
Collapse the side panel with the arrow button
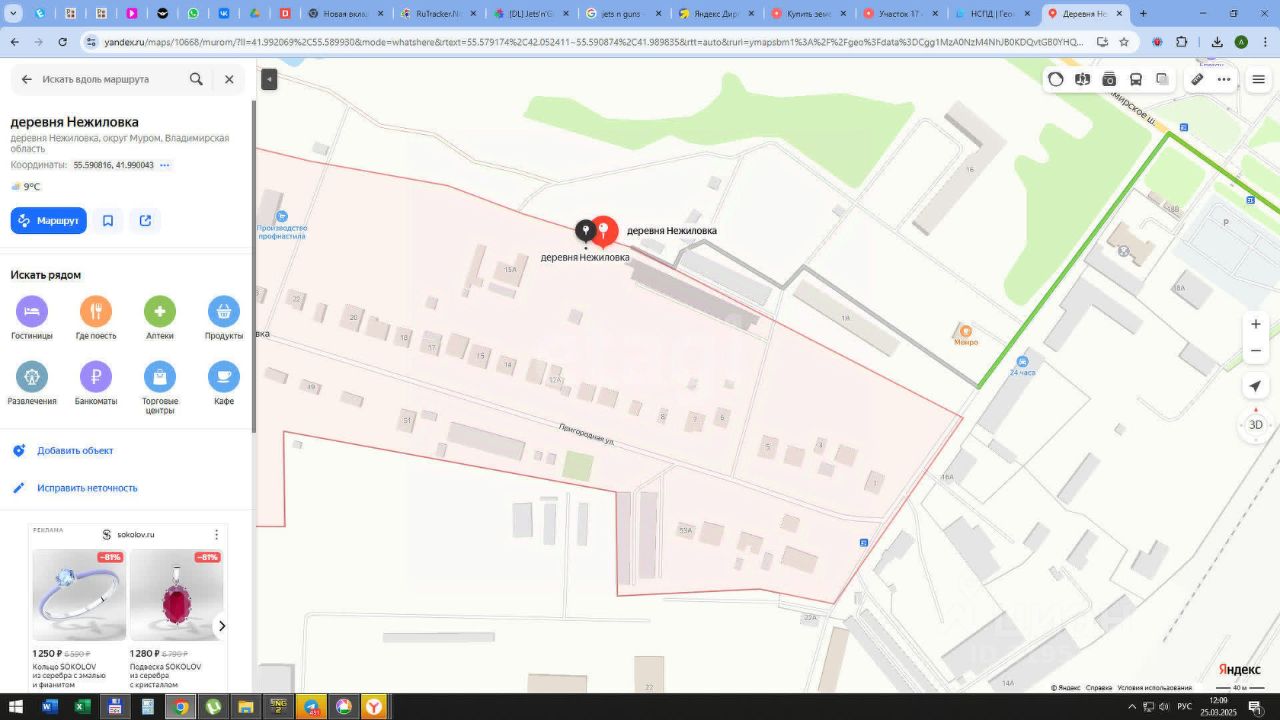(x=269, y=80)
